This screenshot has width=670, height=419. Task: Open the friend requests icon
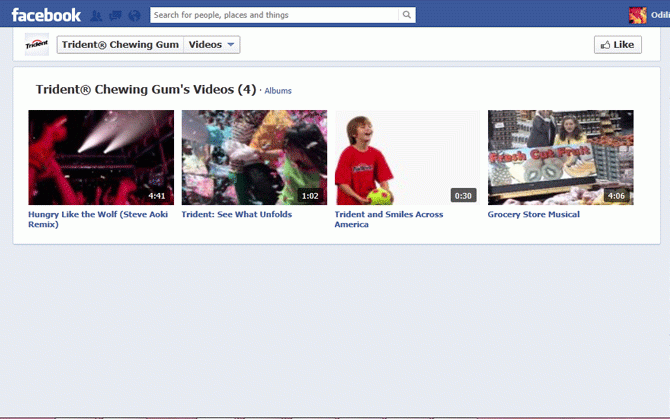(96, 16)
